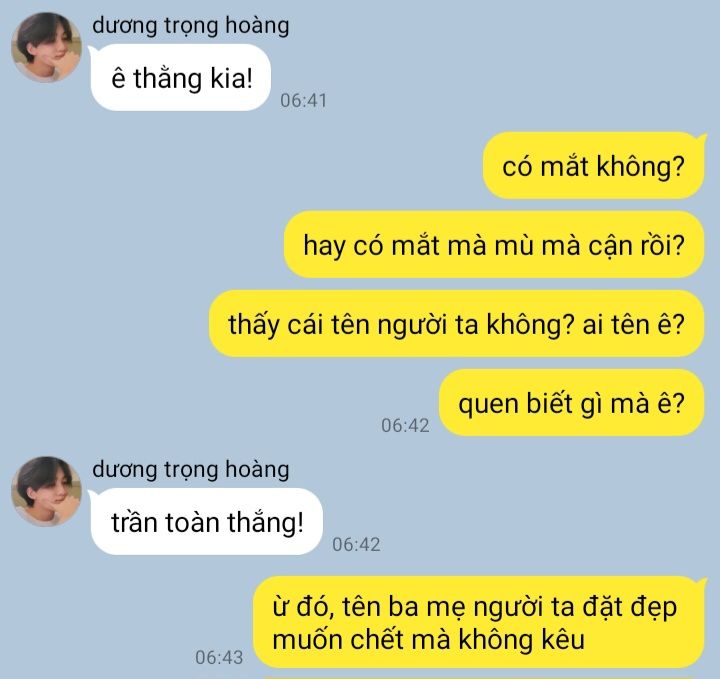The width and height of the screenshot is (720, 679).
Task: Tap the "thấy cái tên người ta không?" message
Action: 457,324
